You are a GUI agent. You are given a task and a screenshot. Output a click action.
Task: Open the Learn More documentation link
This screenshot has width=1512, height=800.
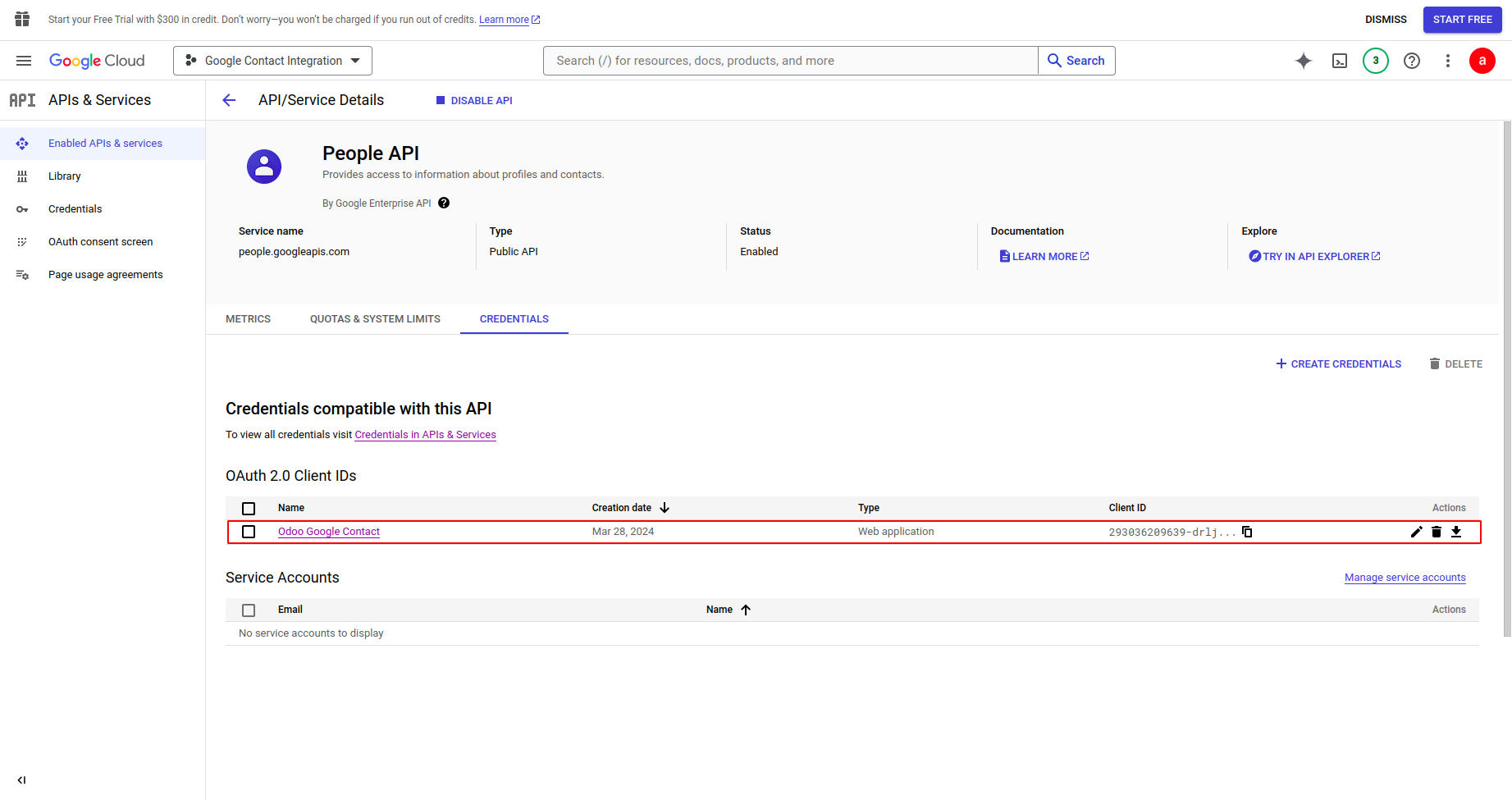1044,256
